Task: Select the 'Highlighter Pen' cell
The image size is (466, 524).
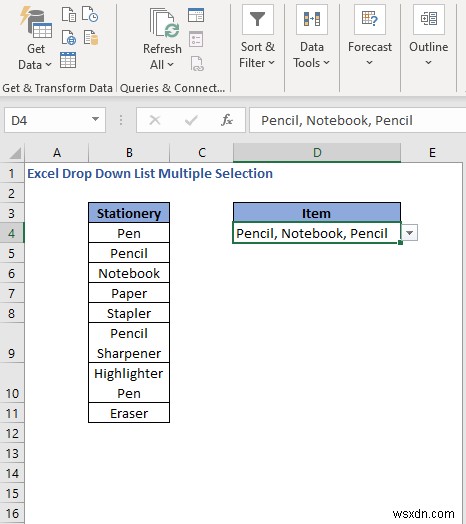Action: [129, 383]
